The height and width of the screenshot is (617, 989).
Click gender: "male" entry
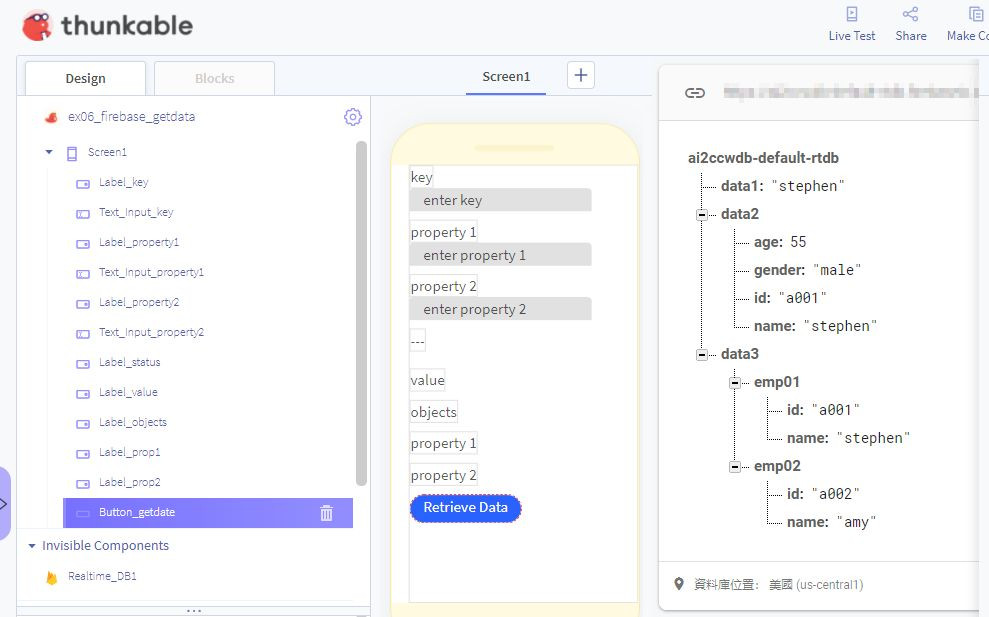pos(807,270)
